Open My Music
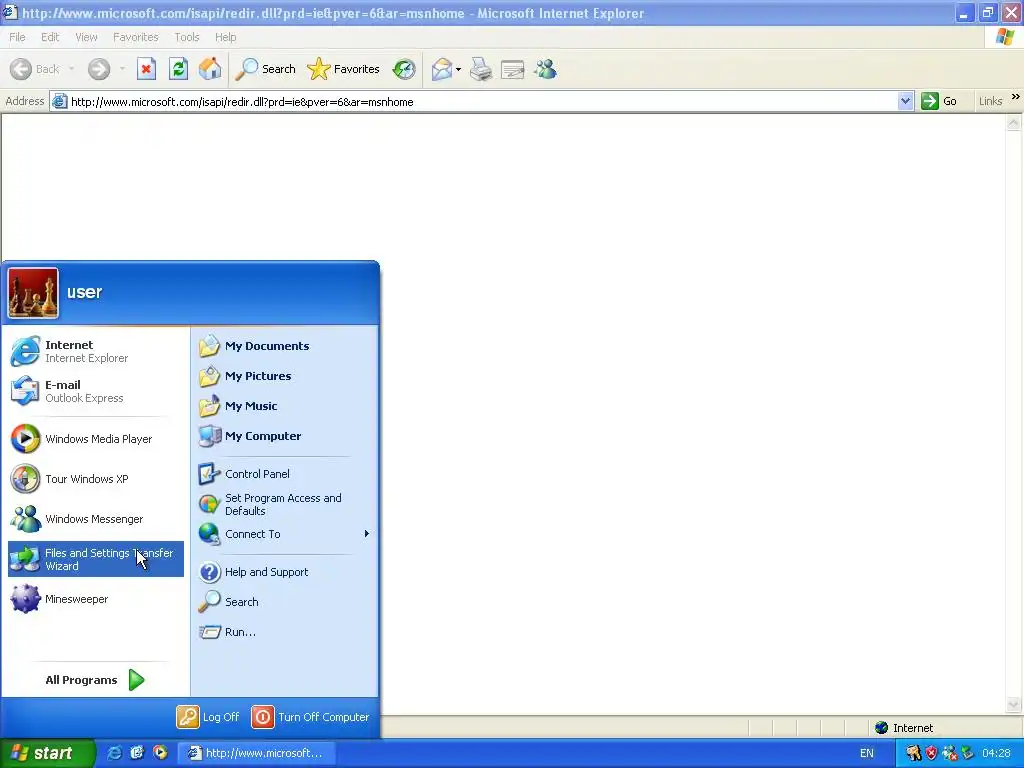The height and width of the screenshot is (768, 1024). pyautogui.click(x=286, y=406)
